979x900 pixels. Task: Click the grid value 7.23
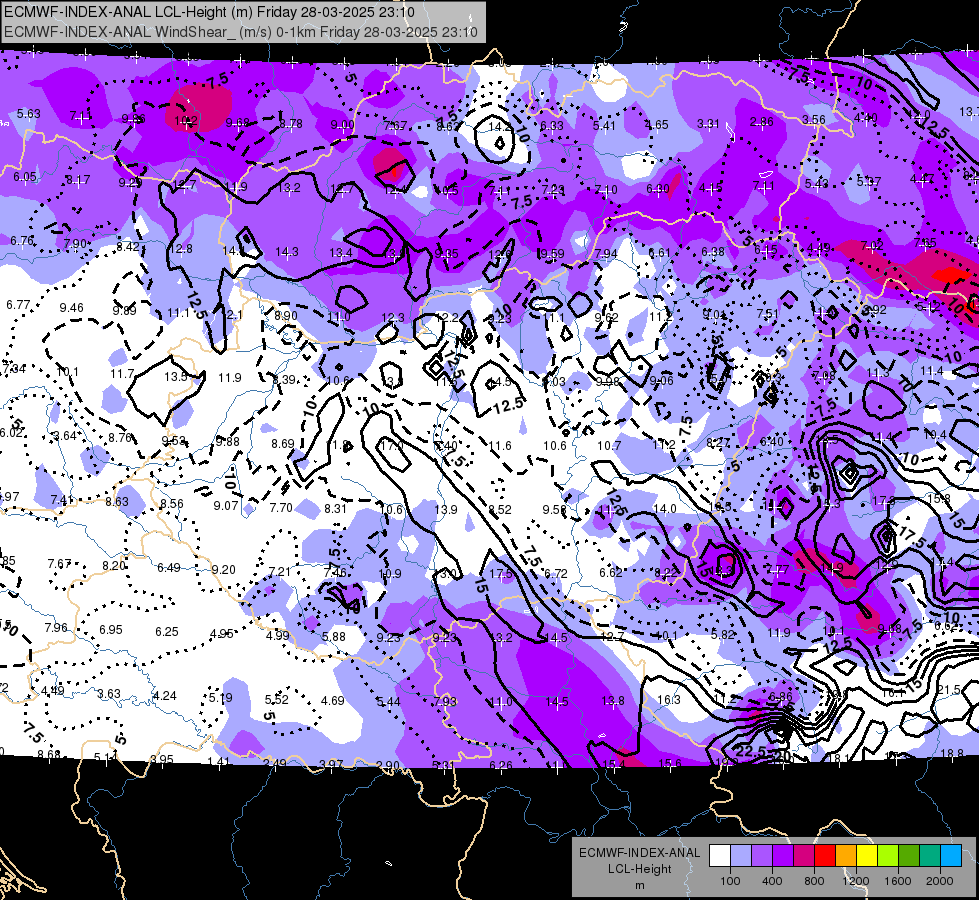coord(553,189)
